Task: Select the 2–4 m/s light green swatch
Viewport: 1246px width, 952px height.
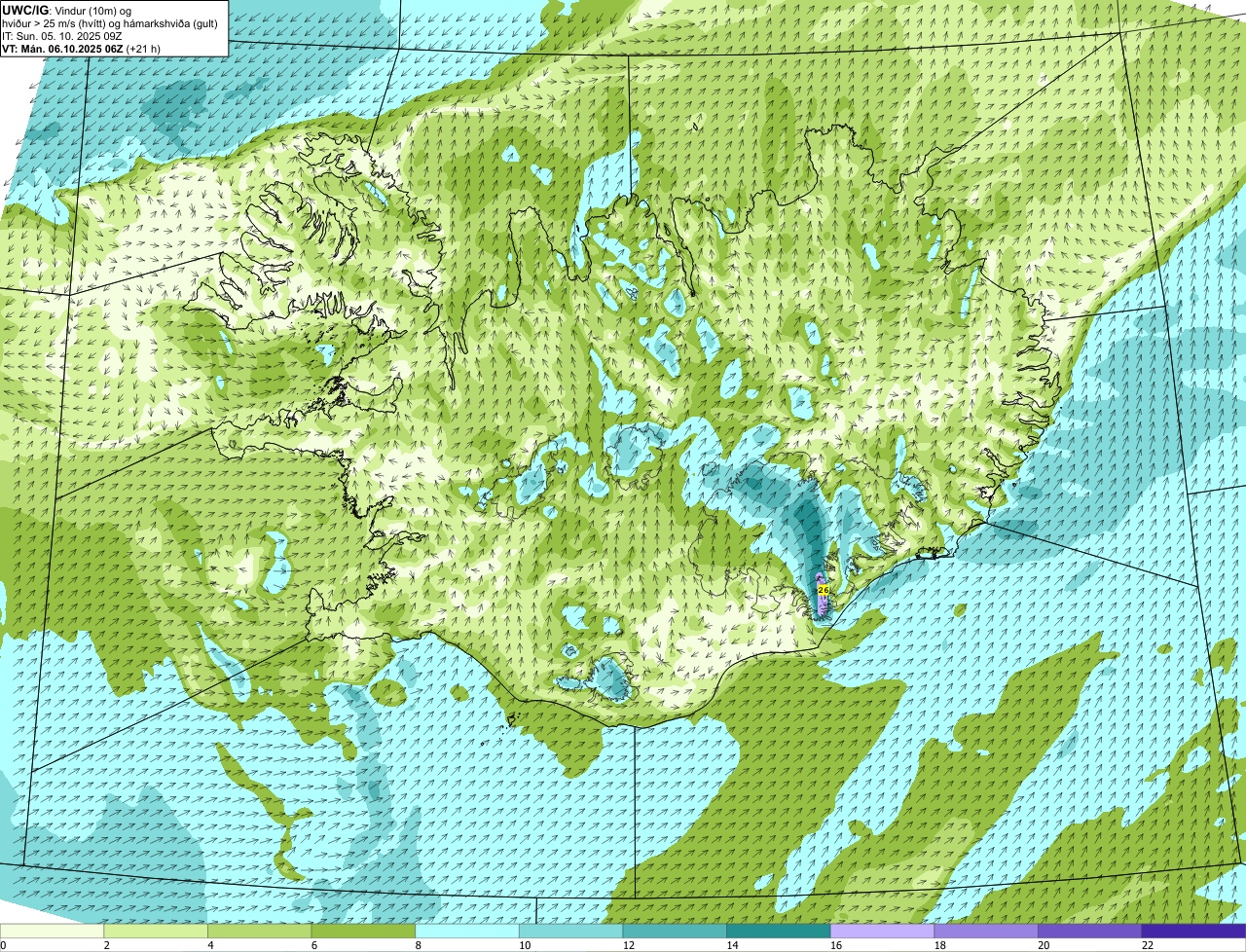Action: 156,931
